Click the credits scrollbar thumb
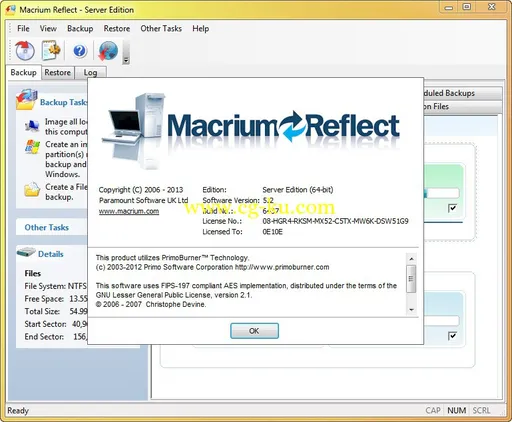This screenshot has width=512, height=422. pyautogui.click(x=411, y=279)
